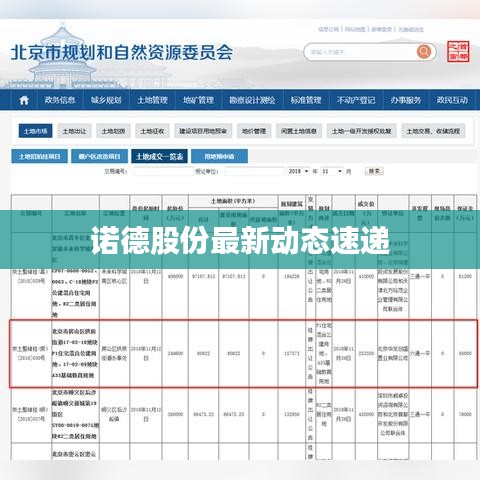Screen dimensions: 480x480
Task: Click the 232300 transaction price cell
Action: 366,353
